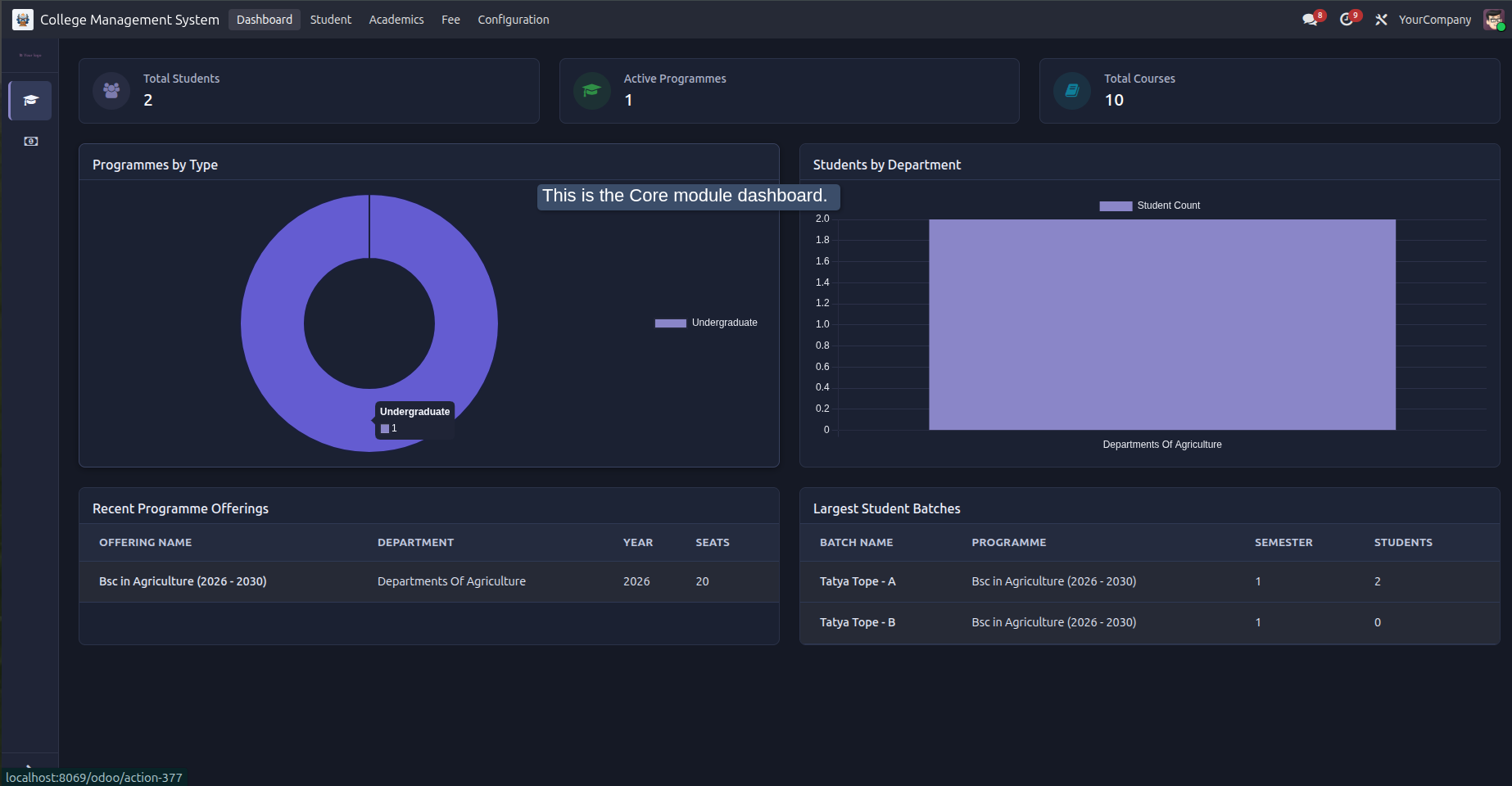Image resolution: width=1512 pixels, height=786 pixels.
Task: Open the debug tools wrench icon
Action: point(1381,20)
